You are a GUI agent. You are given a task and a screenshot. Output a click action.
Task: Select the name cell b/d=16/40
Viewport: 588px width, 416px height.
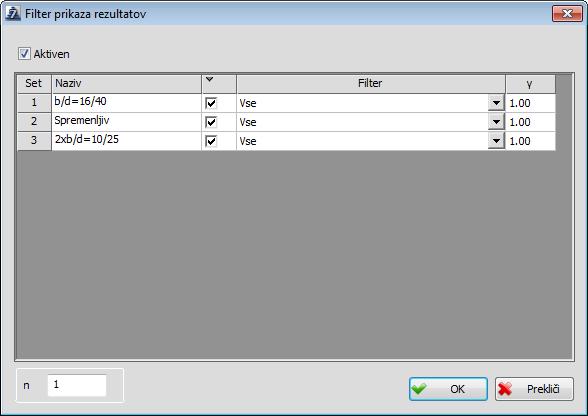pyautogui.click(x=126, y=103)
